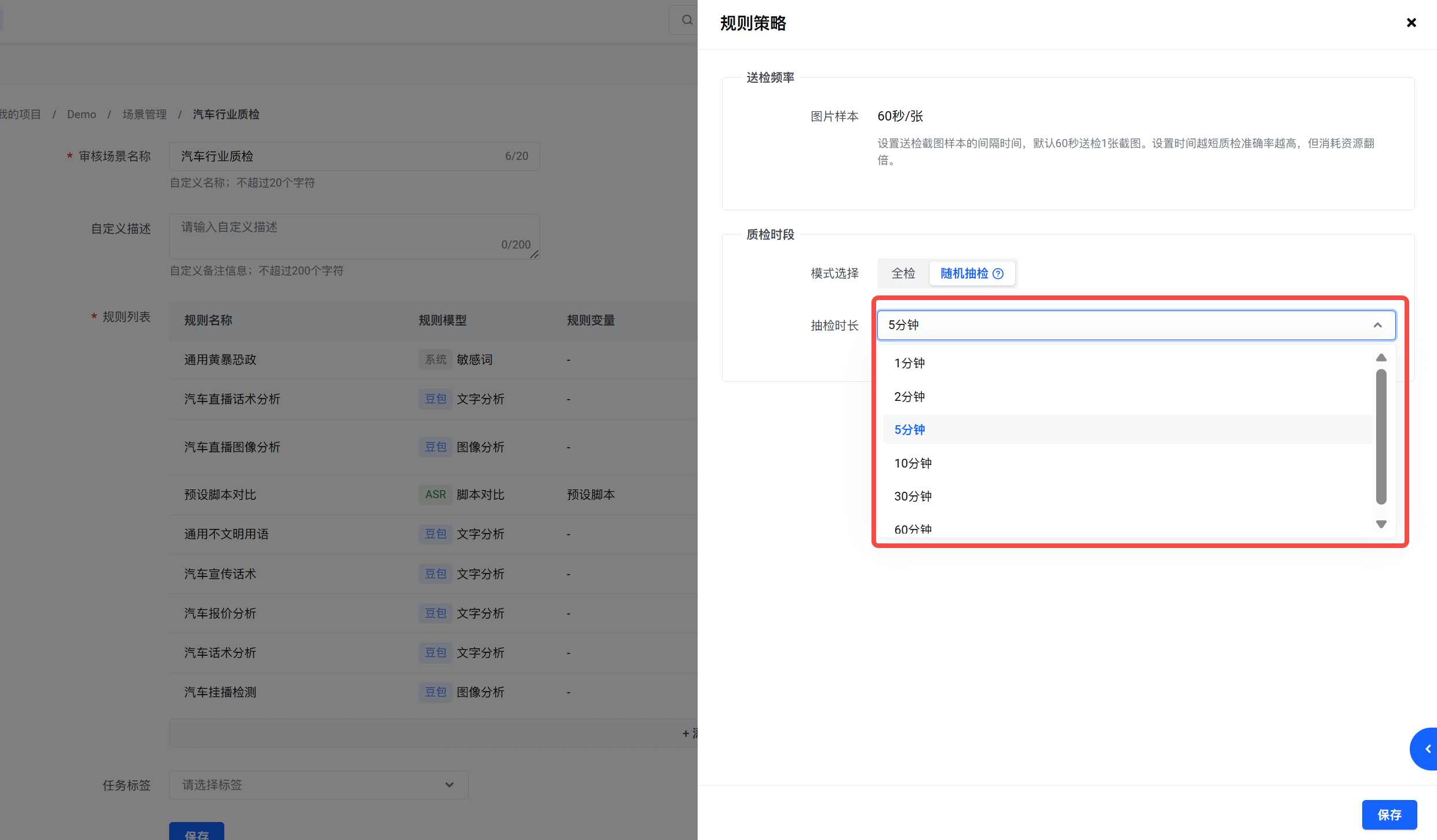Click the 自定义描述 text area
Viewport: 1437px width, 840px height.
[355, 236]
